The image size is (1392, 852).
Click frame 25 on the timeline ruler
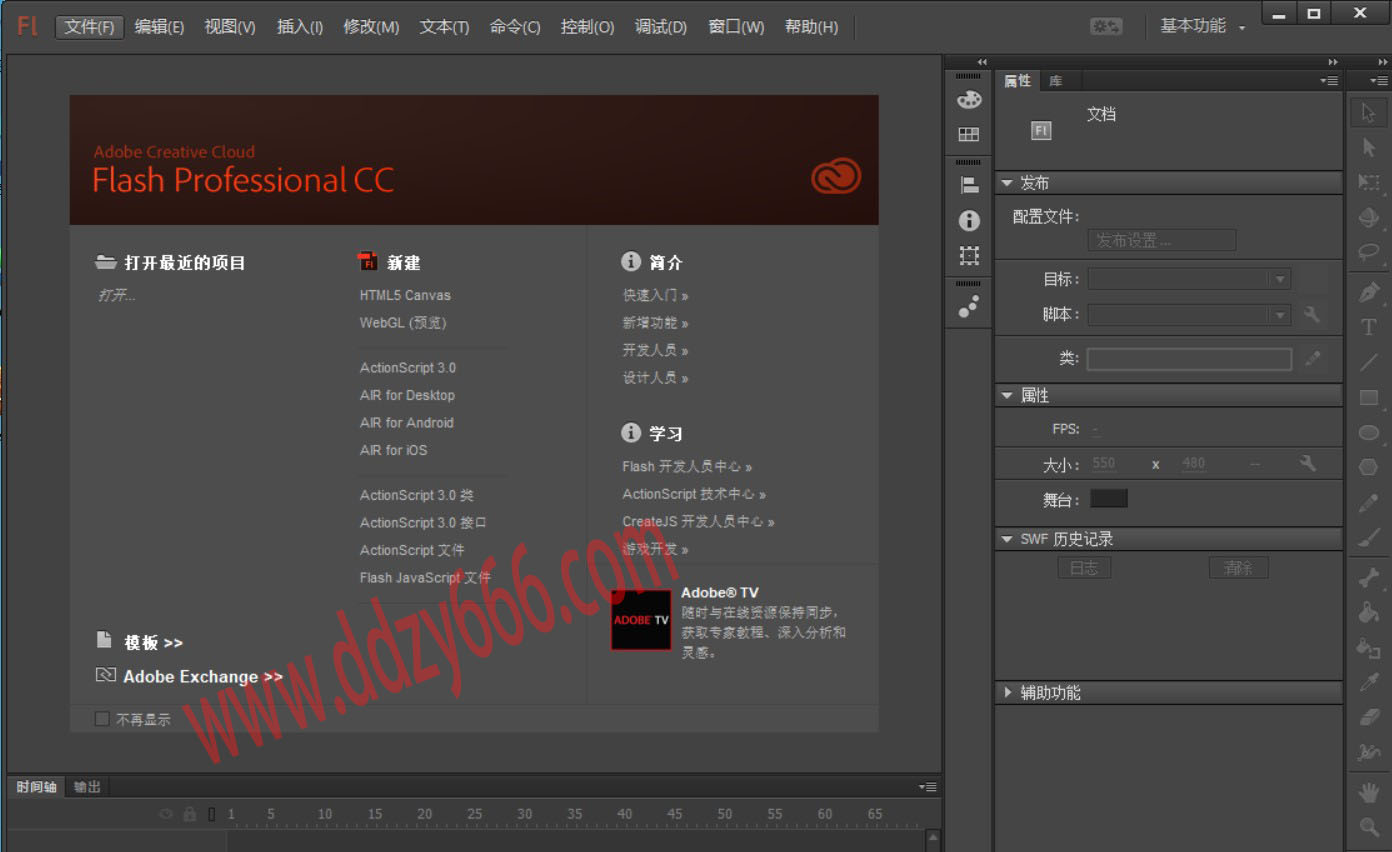[x=475, y=814]
